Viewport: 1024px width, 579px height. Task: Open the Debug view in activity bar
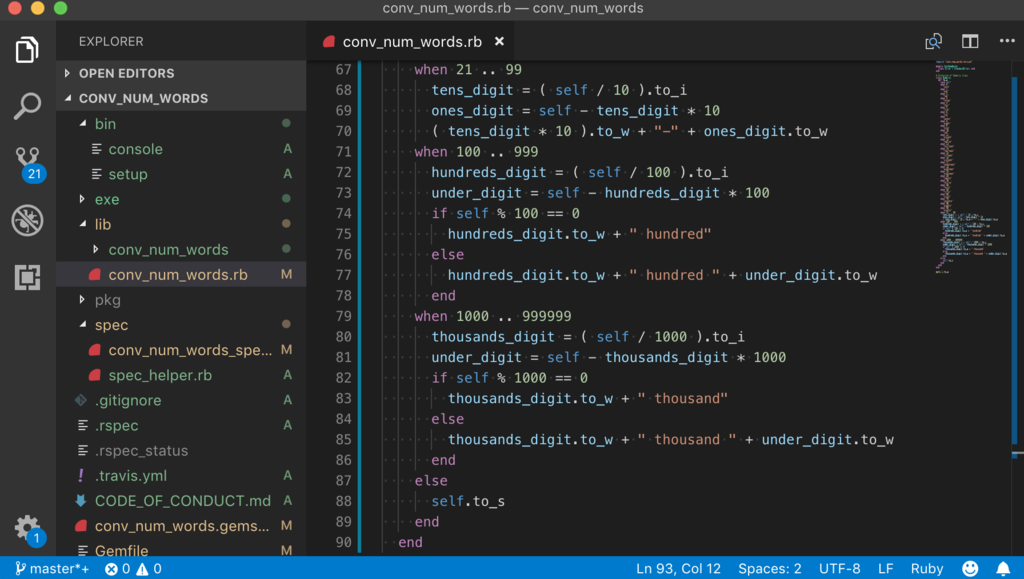27,220
